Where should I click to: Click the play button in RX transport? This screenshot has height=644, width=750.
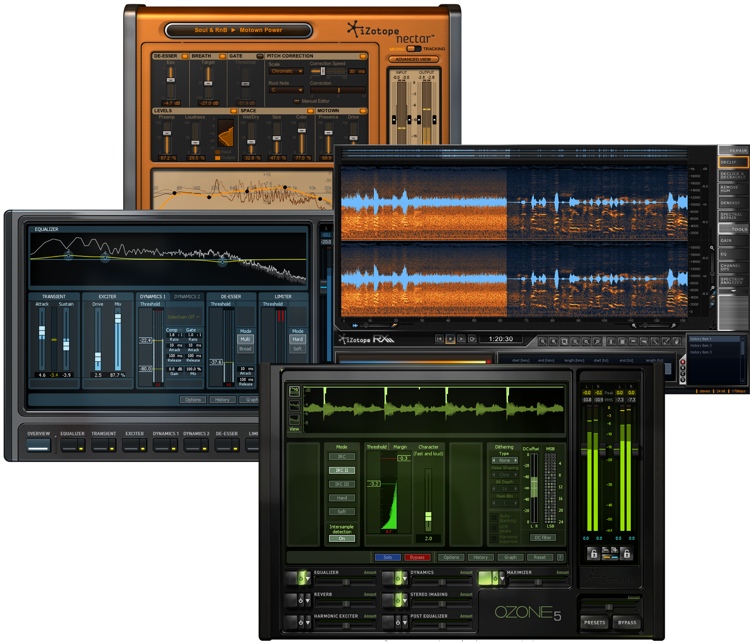[x=450, y=339]
